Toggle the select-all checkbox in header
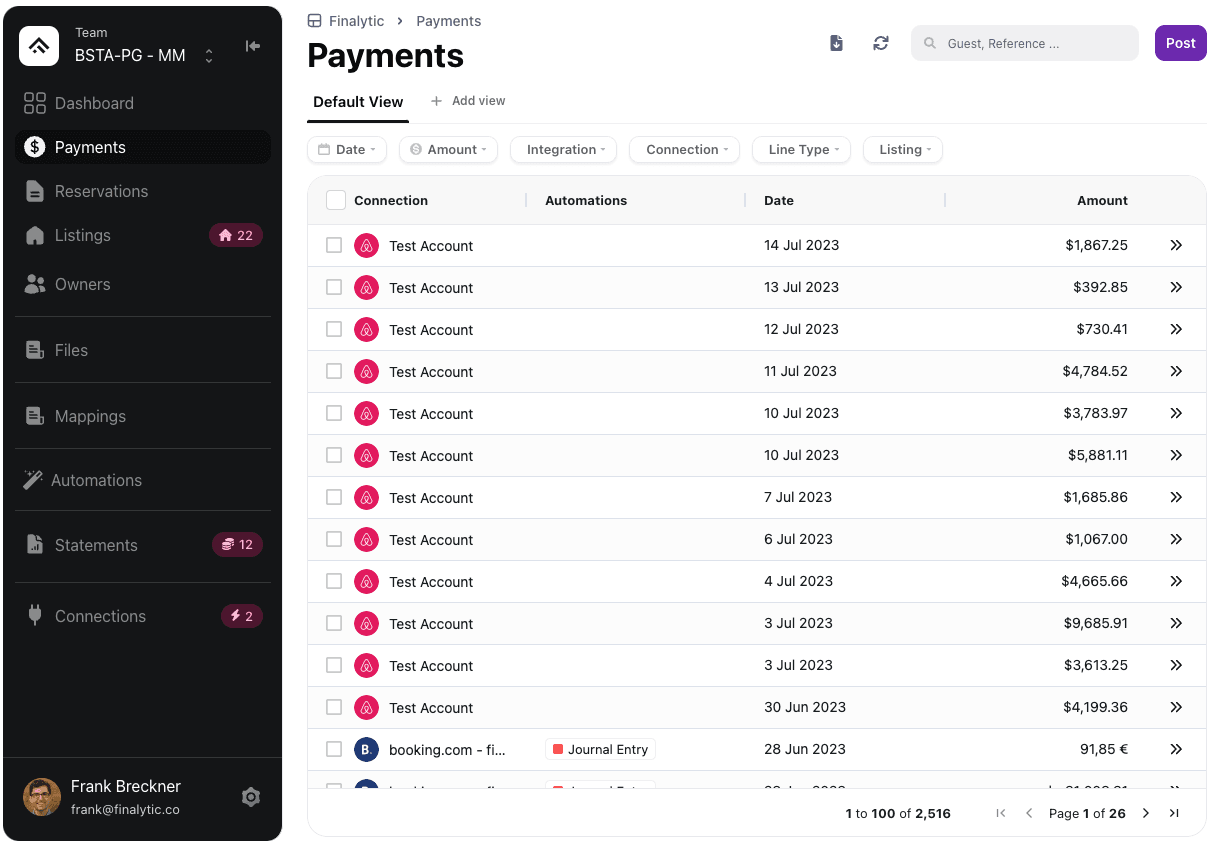The image size is (1219, 845). 336,200
